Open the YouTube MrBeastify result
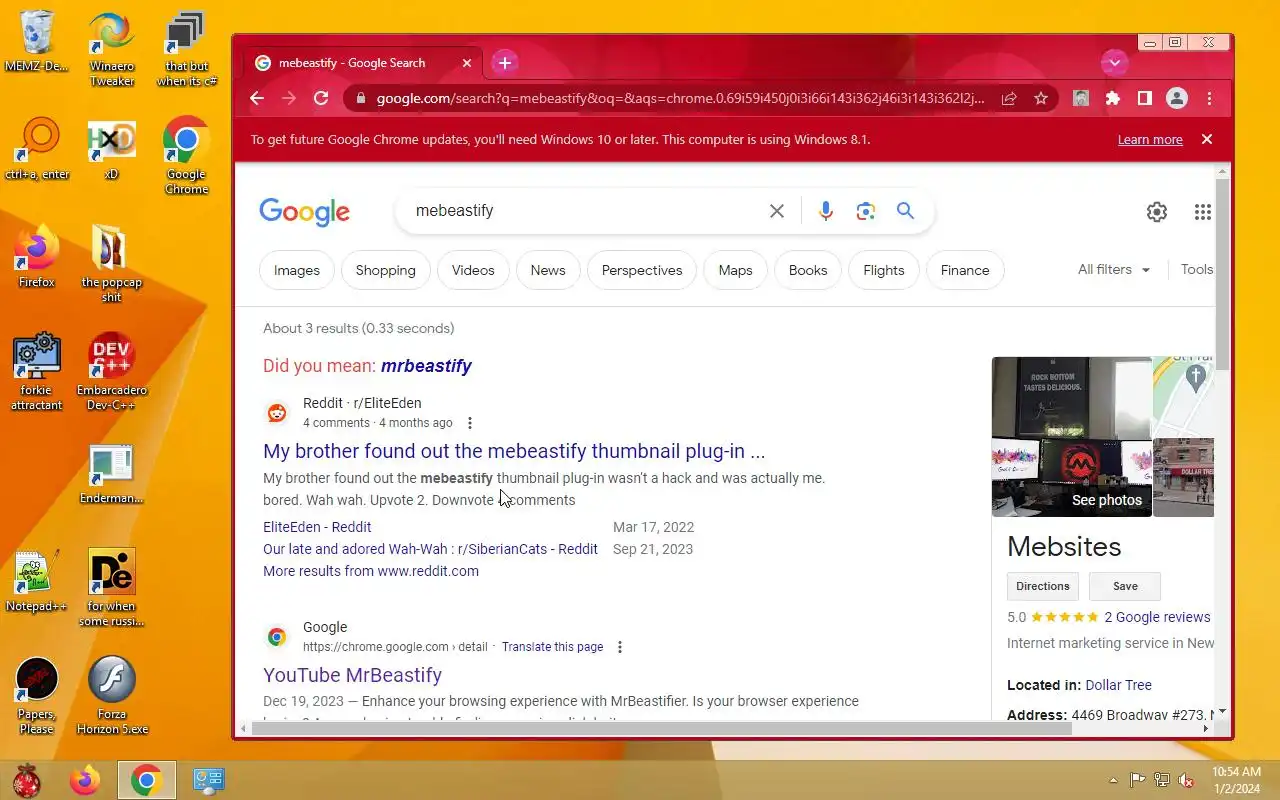Viewport: 1280px width, 800px height. coord(352,675)
